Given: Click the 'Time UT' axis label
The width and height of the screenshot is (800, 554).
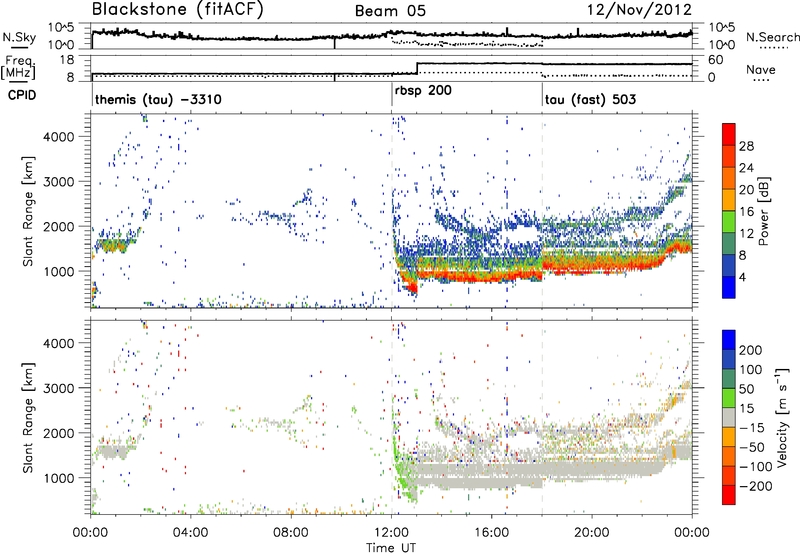Looking at the screenshot, I should [x=391, y=548].
